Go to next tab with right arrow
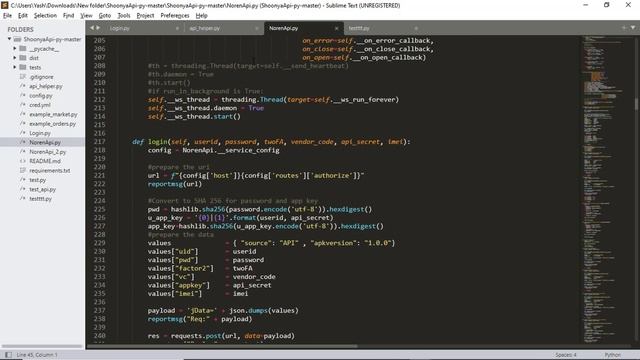640x360 pixels. [98, 28]
